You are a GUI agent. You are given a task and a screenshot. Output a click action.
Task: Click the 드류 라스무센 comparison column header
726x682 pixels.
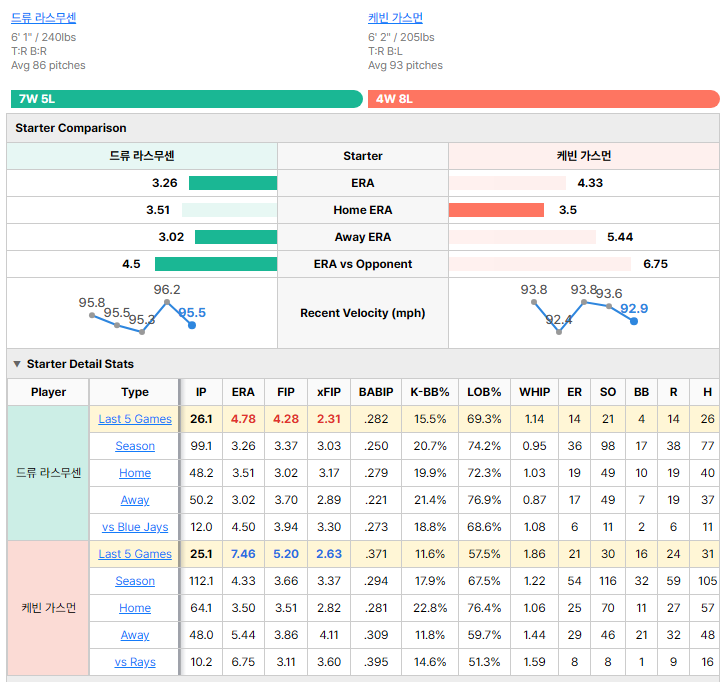pos(142,156)
